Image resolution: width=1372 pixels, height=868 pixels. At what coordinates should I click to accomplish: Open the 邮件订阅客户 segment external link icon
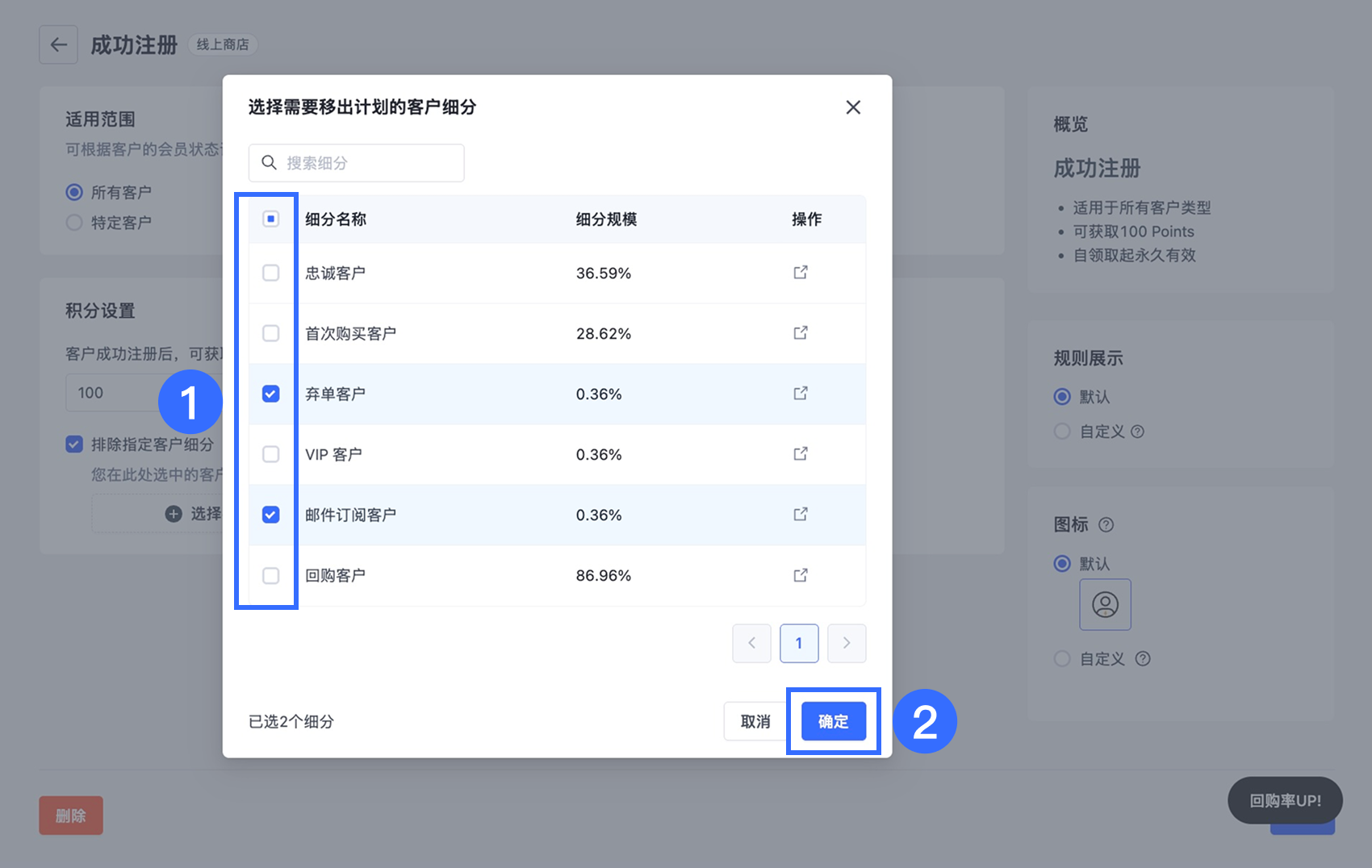pos(801,515)
